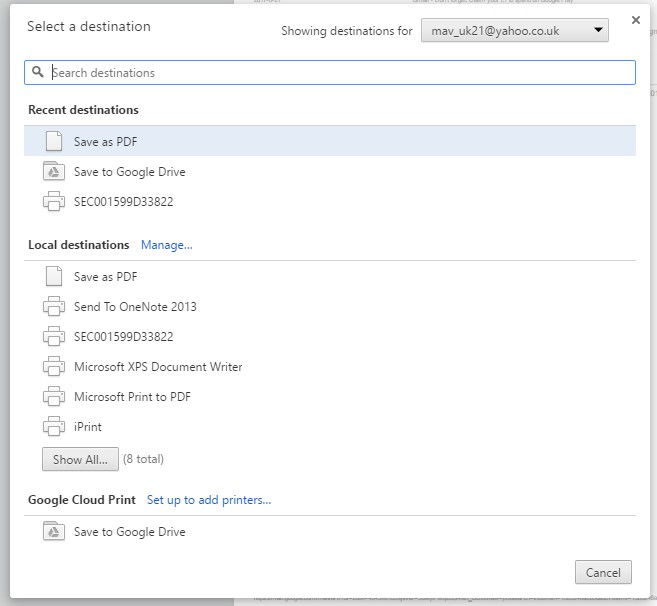The width and height of the screenshot is (657, 606).
Task: Click the iPrint printer icon
Action: [53, 427]
